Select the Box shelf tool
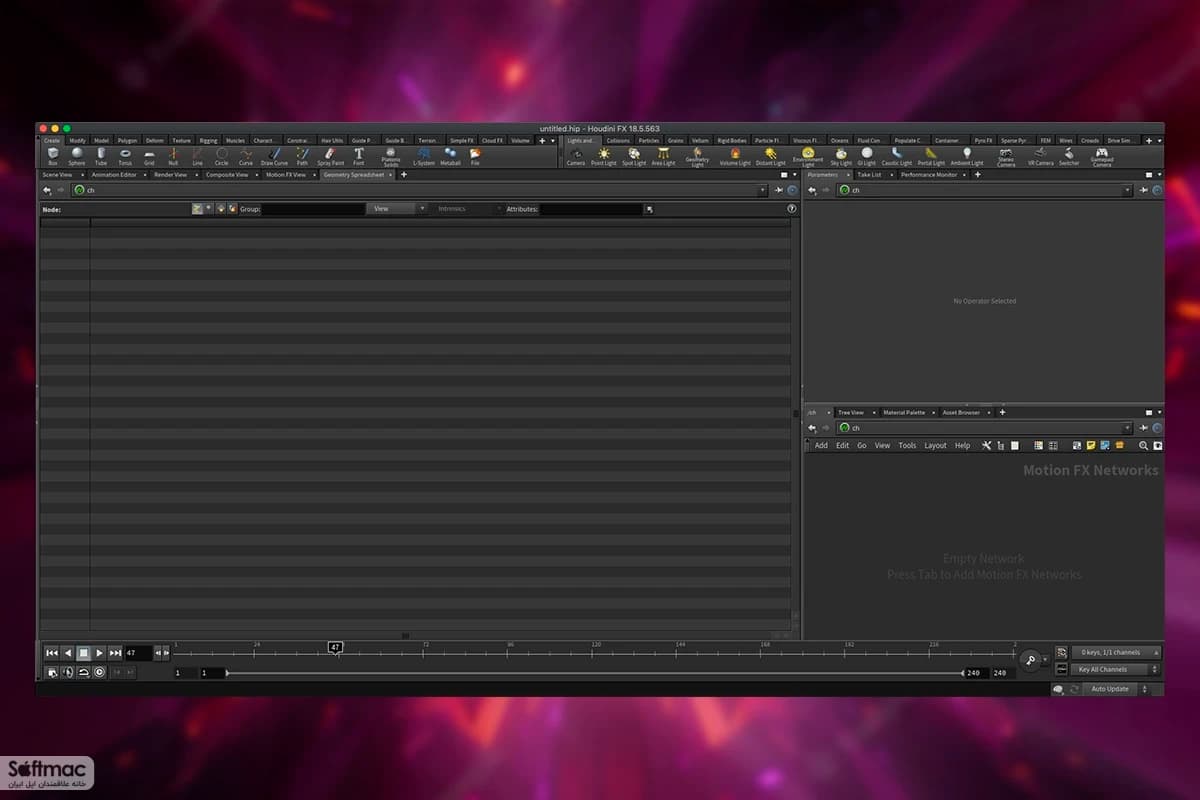The width and height of the screenshot is (1200, 800). point(53,156)
